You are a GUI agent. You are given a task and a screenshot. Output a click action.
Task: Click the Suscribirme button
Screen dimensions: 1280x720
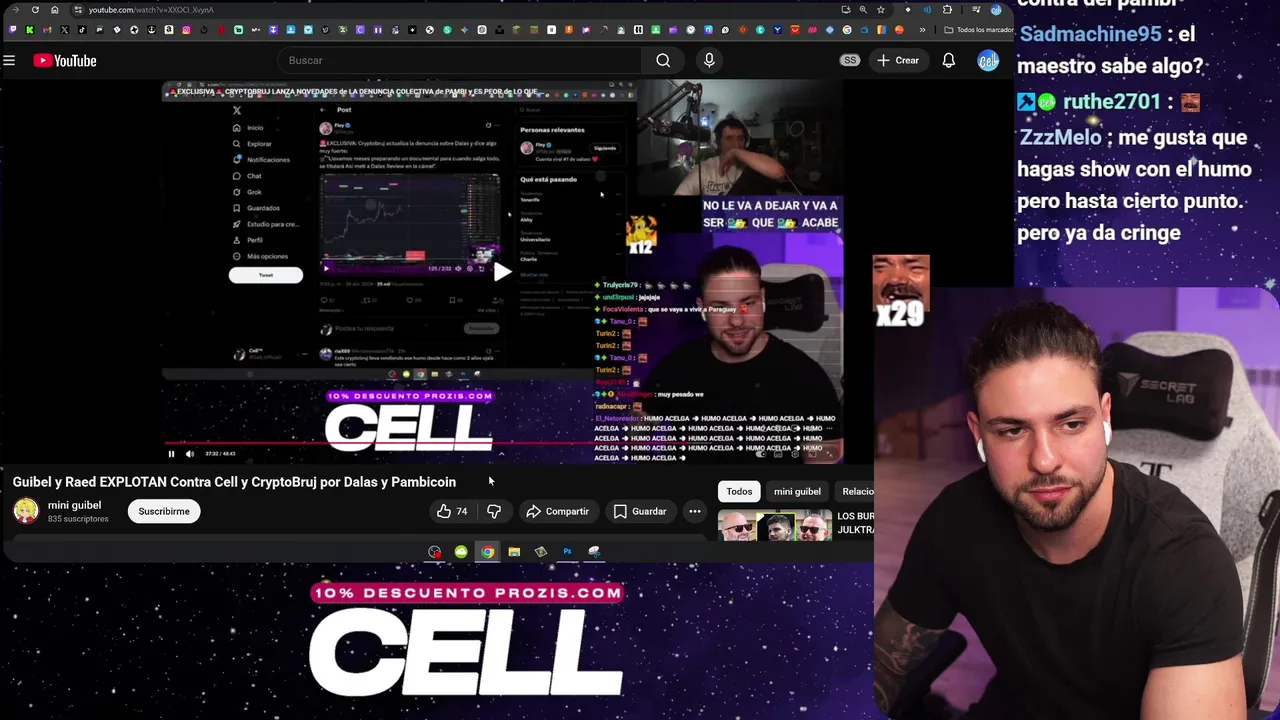(164, 511)
